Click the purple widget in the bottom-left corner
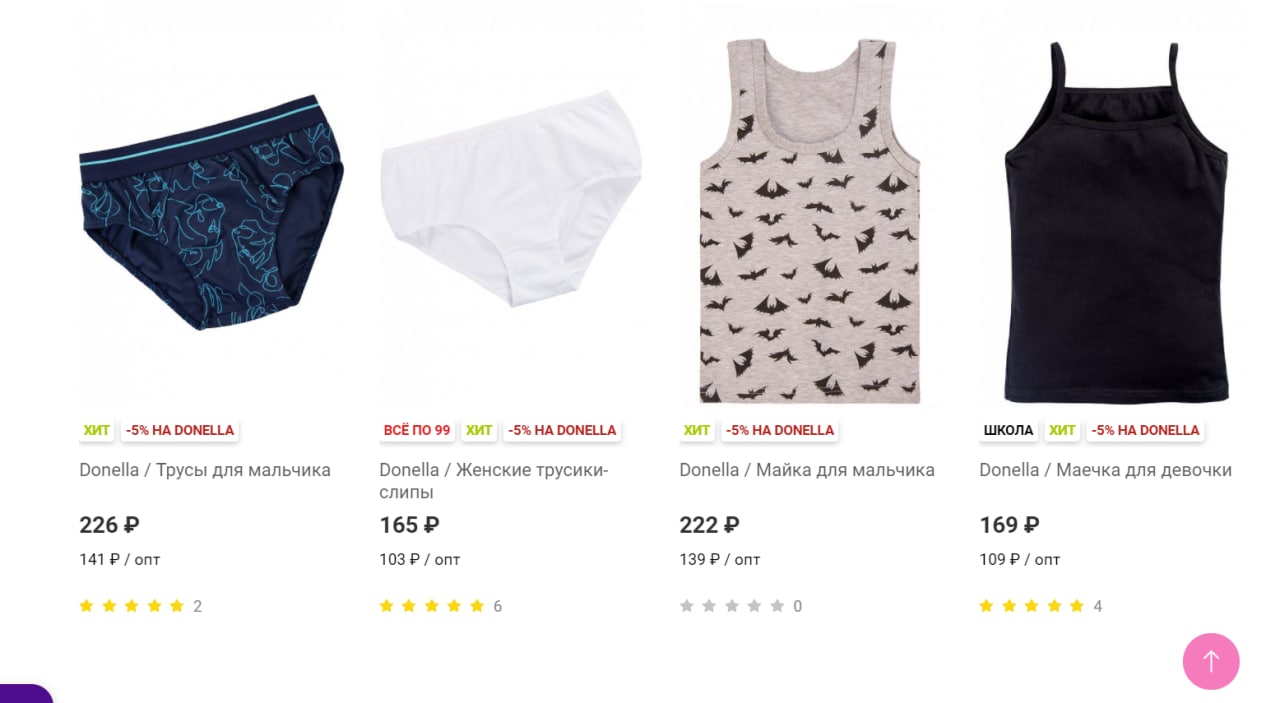The image size is (1280, 703). pos(26,693)
